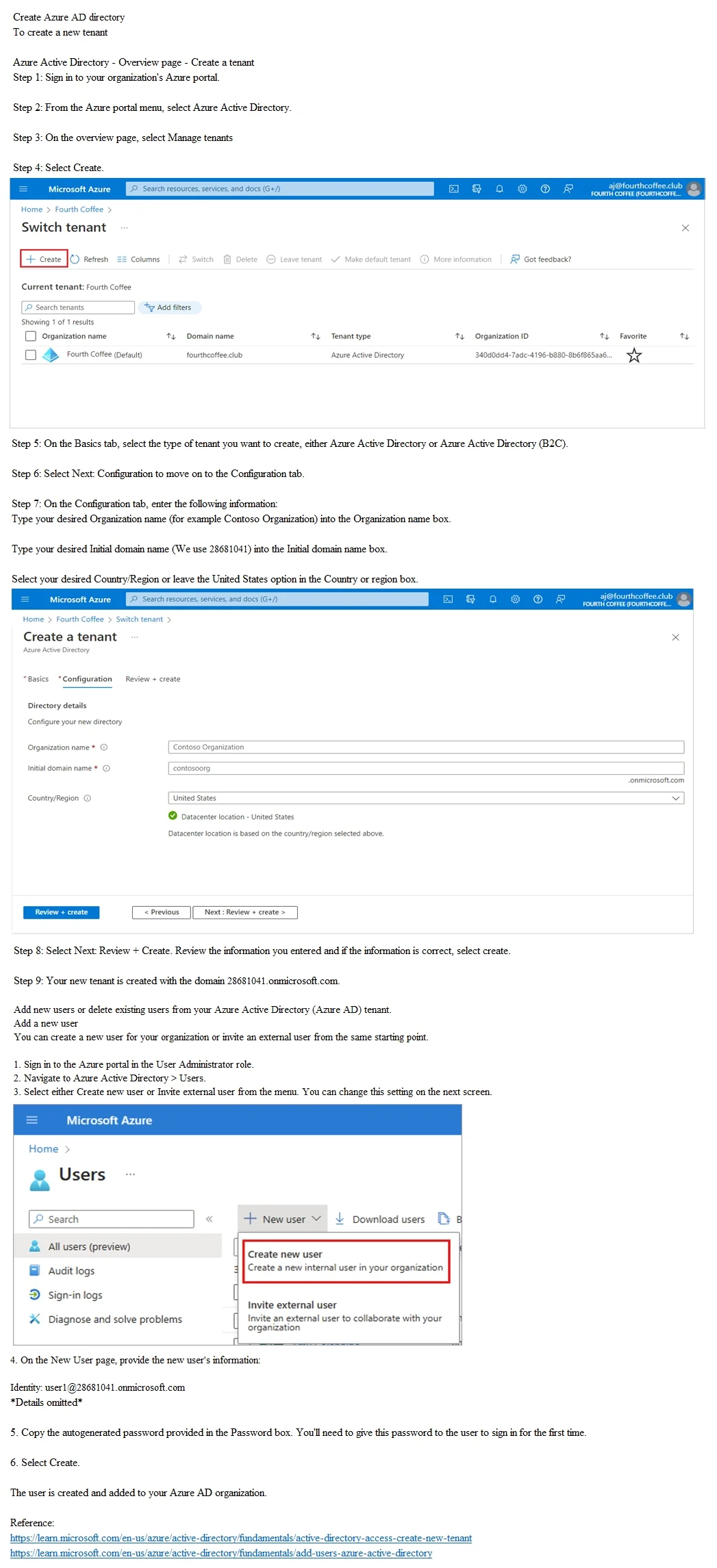The height and width of the screenshot is (1568, 717).
Task: Open notifications bell in top Azure header
Action: click(499, 189)
